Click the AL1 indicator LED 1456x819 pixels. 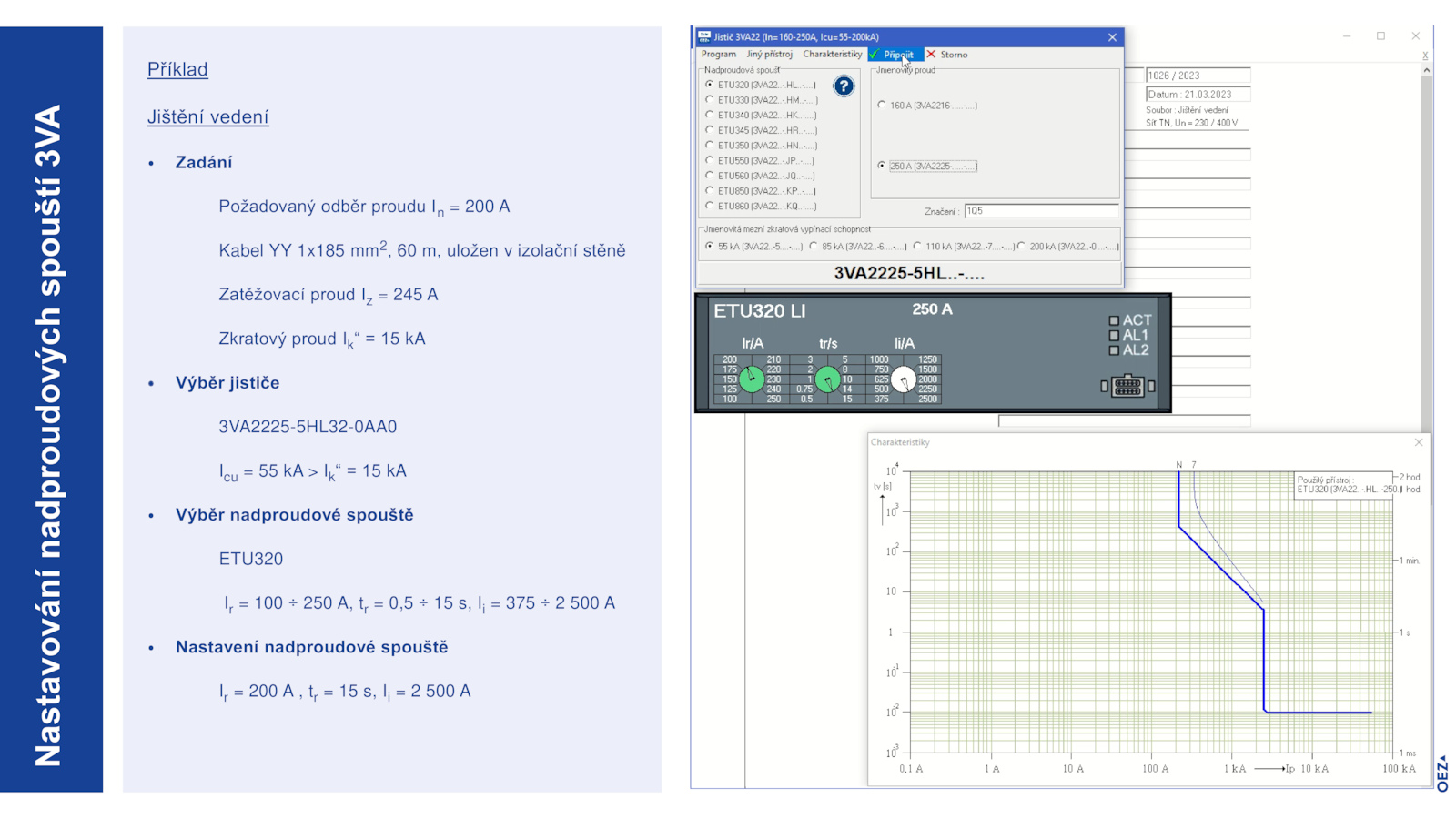[x=1114, y=335]
